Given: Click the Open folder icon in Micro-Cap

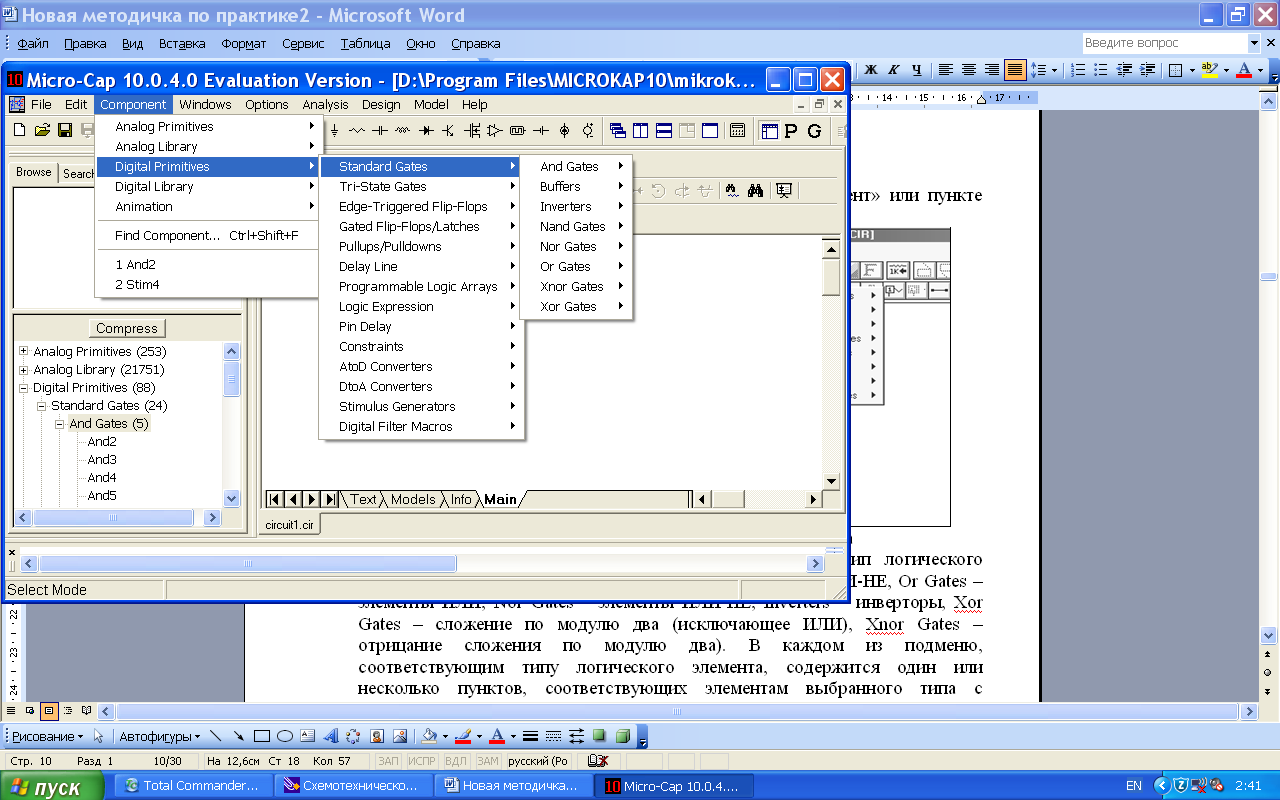Looking at the screenshot, I should point(42,130).
